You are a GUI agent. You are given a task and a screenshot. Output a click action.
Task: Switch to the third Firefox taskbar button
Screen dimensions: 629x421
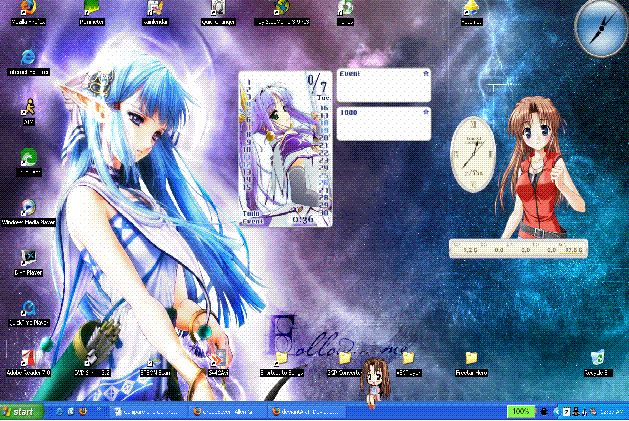[307, 412]
